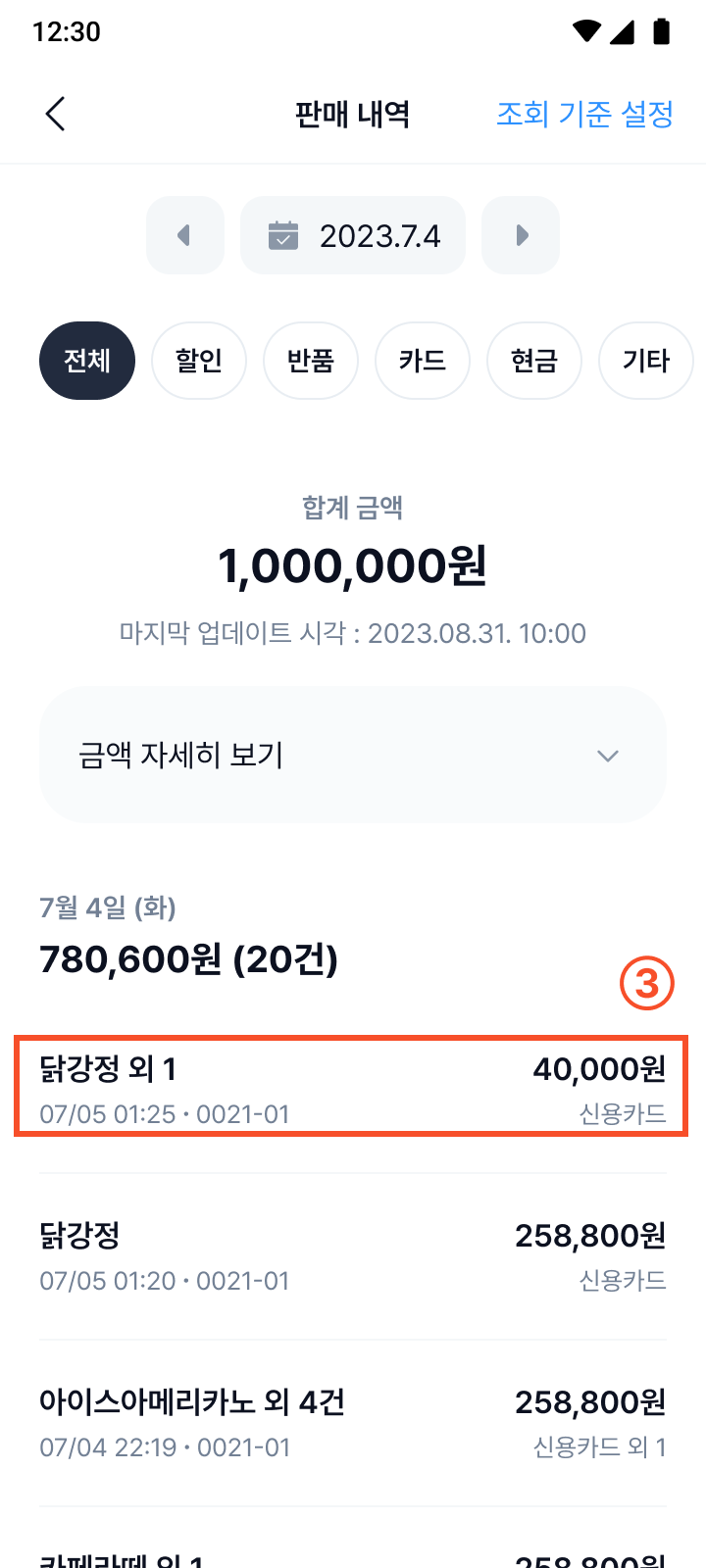
Task: Select the 할인 filter chip
Action: click(x=199, y=361)
